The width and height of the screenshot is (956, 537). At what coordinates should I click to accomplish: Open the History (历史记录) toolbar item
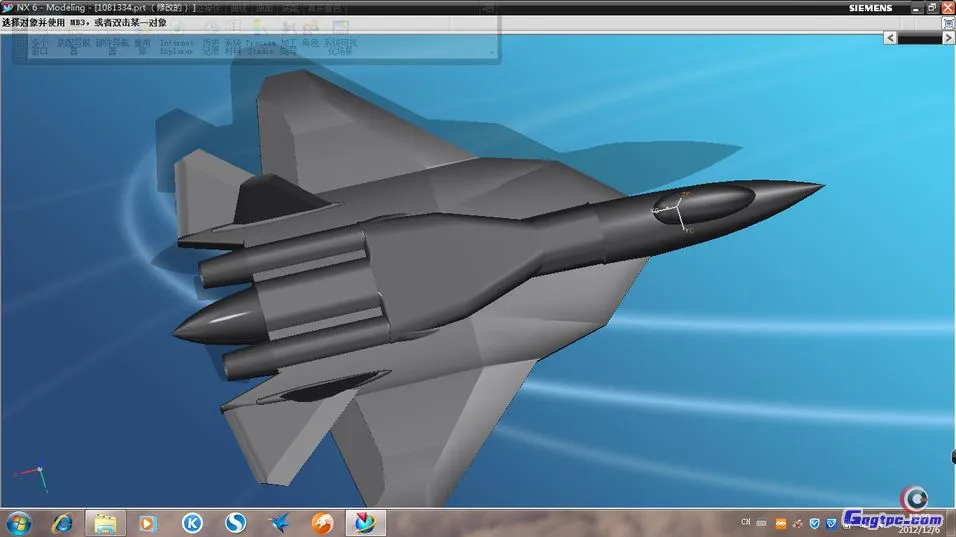pos(211,46)
